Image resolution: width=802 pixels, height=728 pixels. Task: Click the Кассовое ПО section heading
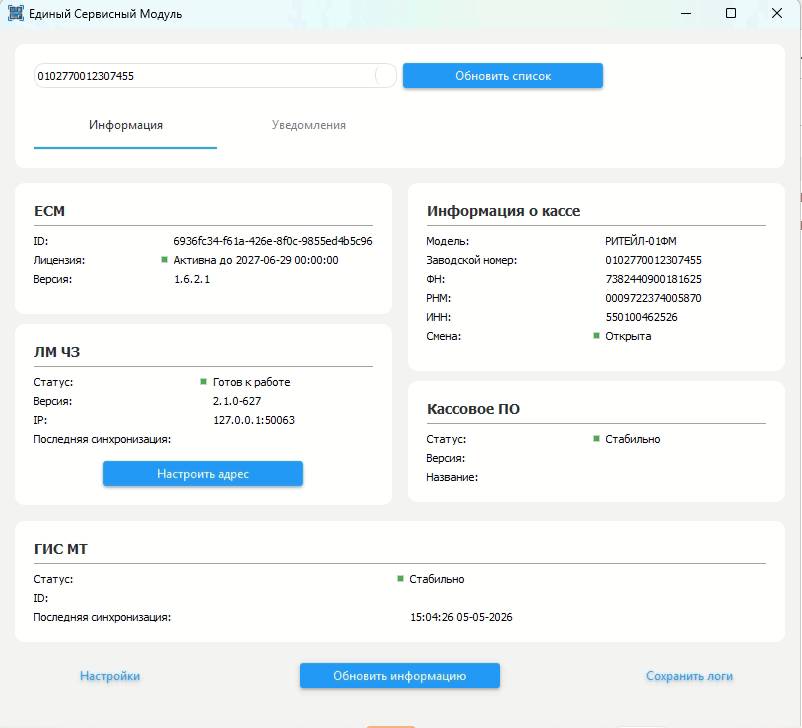[473, 409]
